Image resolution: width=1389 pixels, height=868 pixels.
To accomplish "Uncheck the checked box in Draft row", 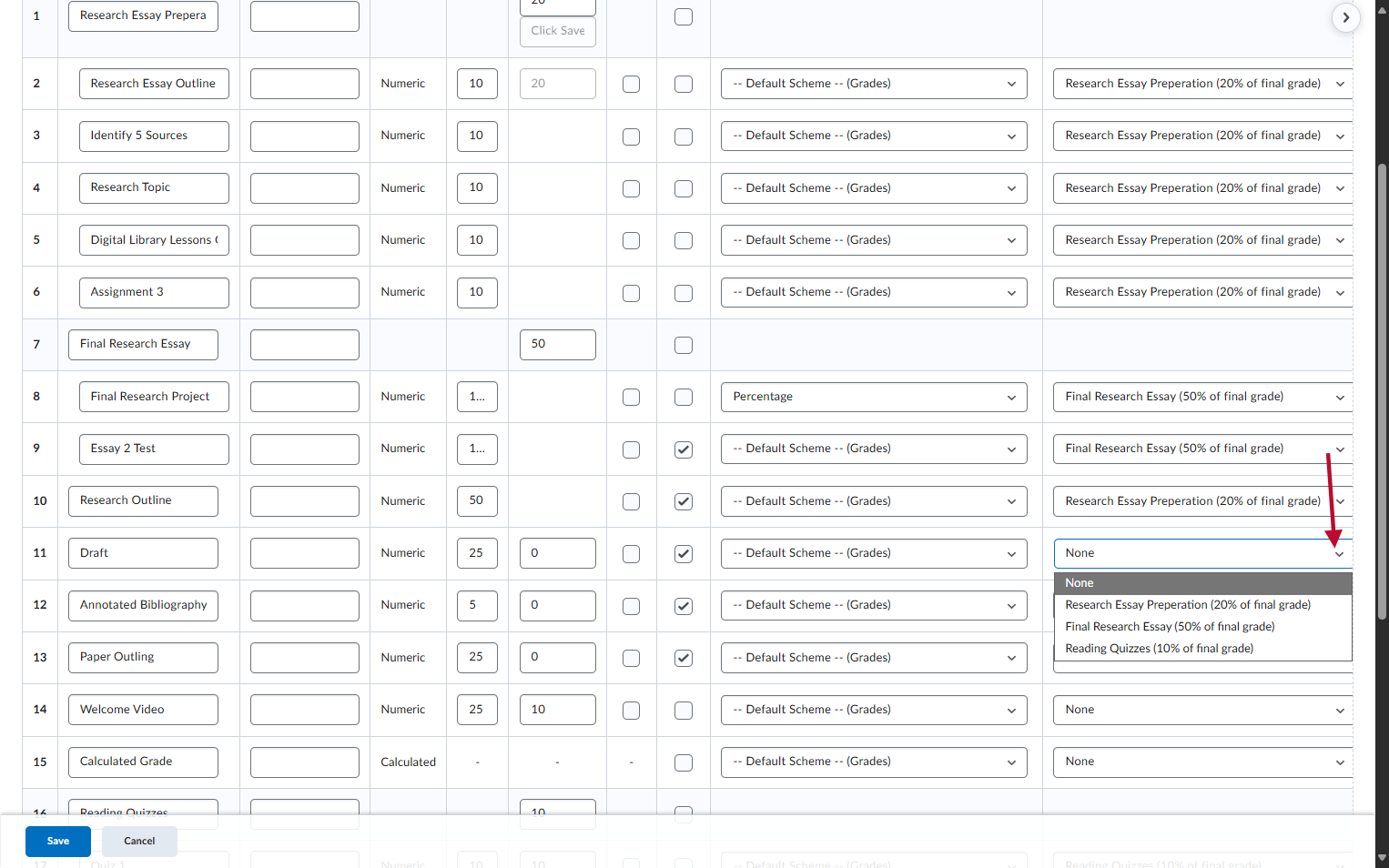I will coord(684,553).
